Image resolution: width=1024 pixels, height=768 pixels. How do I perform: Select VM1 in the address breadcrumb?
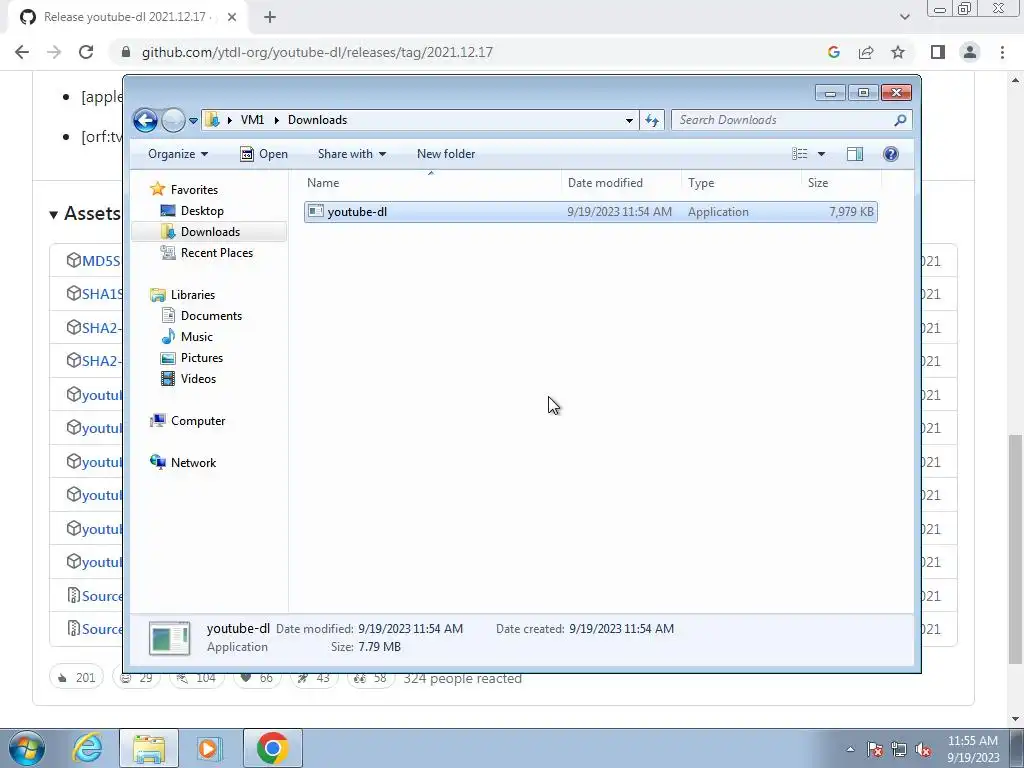252,120
